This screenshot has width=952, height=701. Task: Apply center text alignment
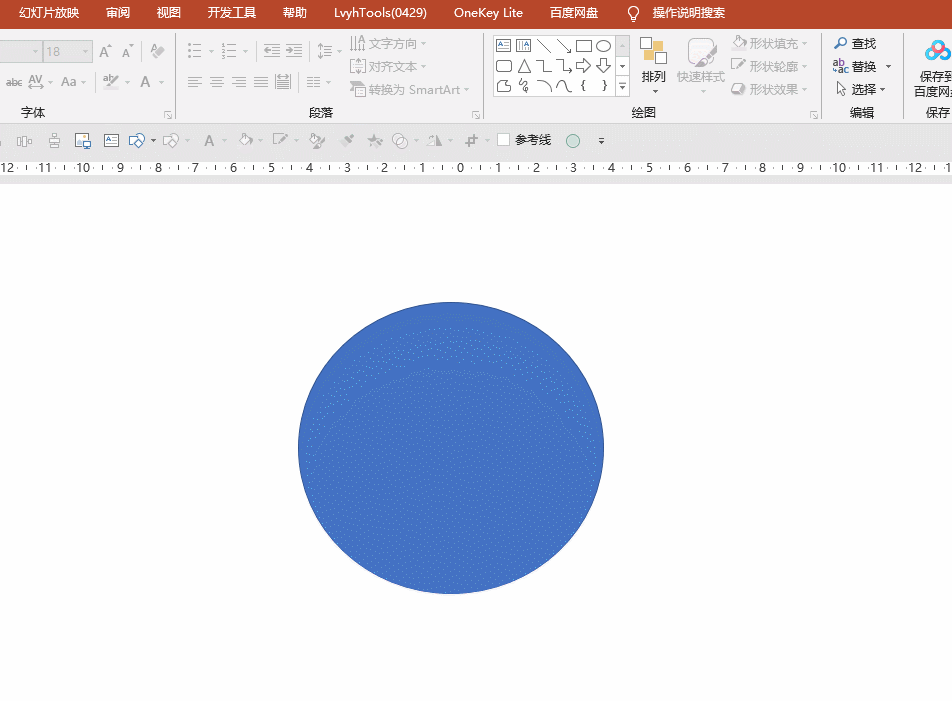(217, 82)
